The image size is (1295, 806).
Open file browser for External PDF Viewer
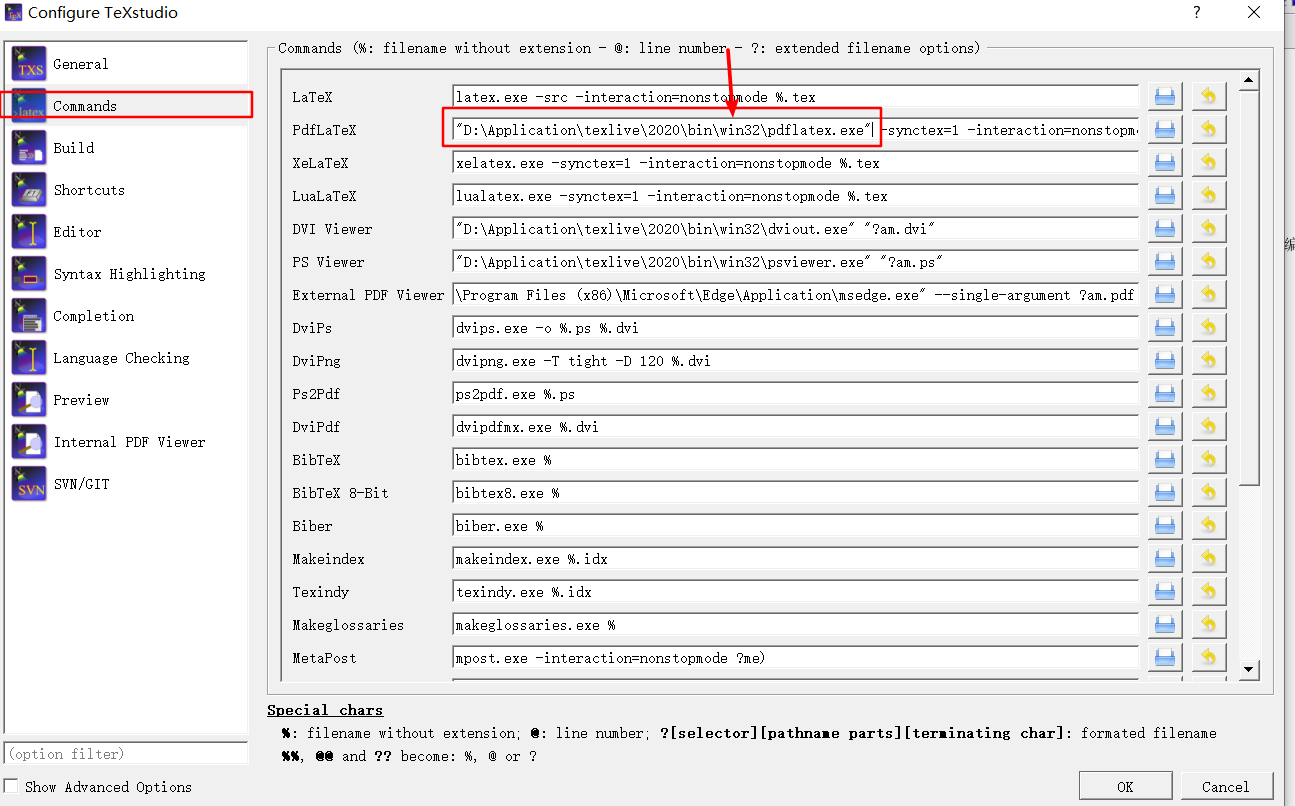tap(1164, 294)
